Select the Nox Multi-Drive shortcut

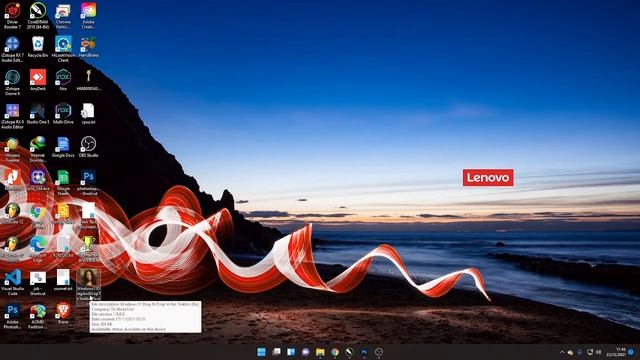pyautogui.click(x=63, y=113)
